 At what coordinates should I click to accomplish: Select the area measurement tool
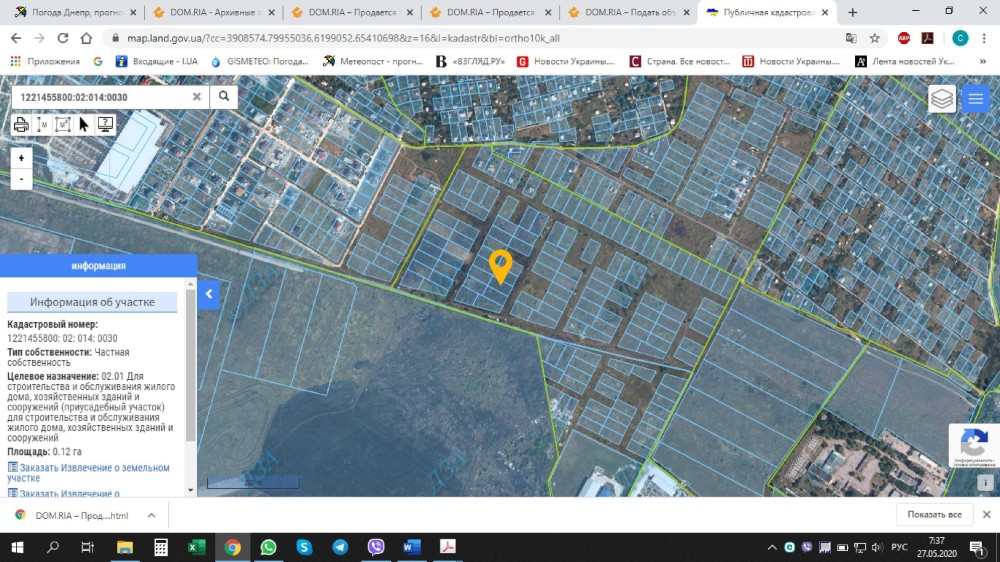tap(63, 124)
